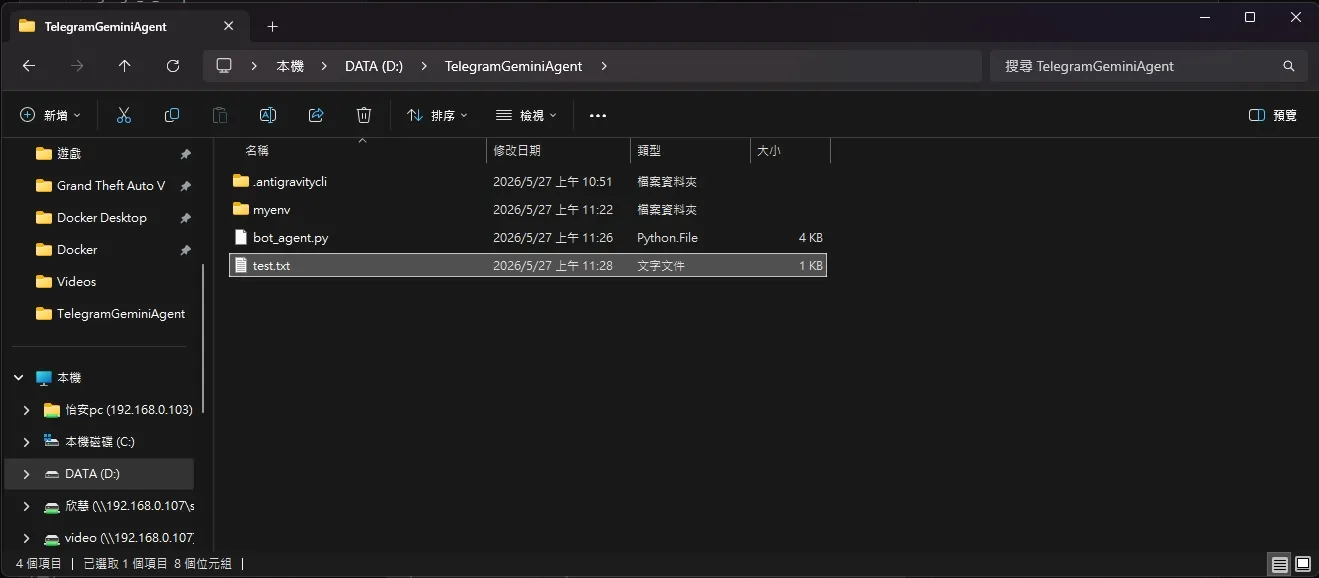1319x578 pixels.
Task: Toggle the 預覽 preview pane
Action: coord(1273,115)
